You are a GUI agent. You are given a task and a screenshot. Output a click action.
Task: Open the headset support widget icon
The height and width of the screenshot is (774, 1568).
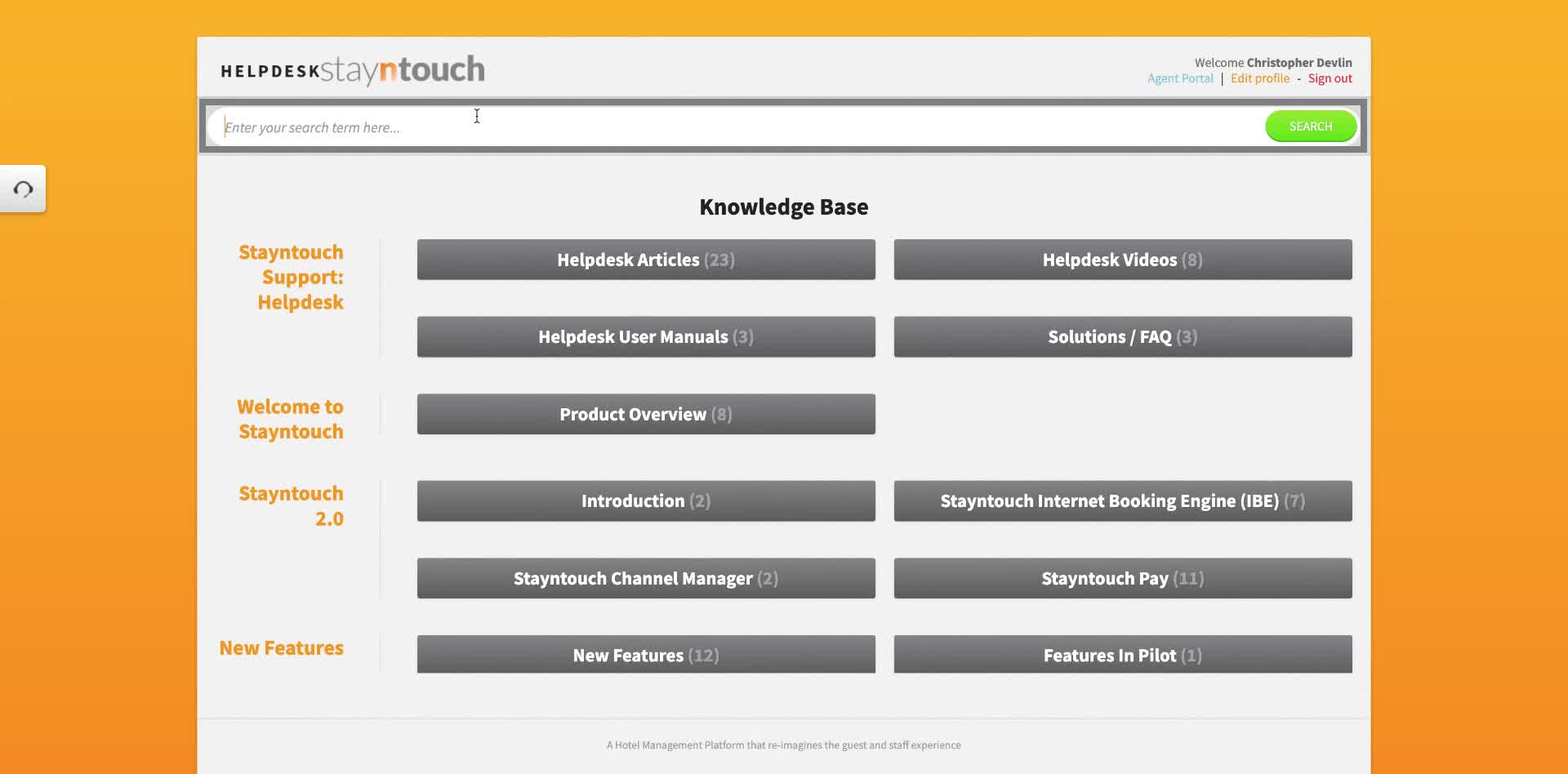tap(23, 189)
